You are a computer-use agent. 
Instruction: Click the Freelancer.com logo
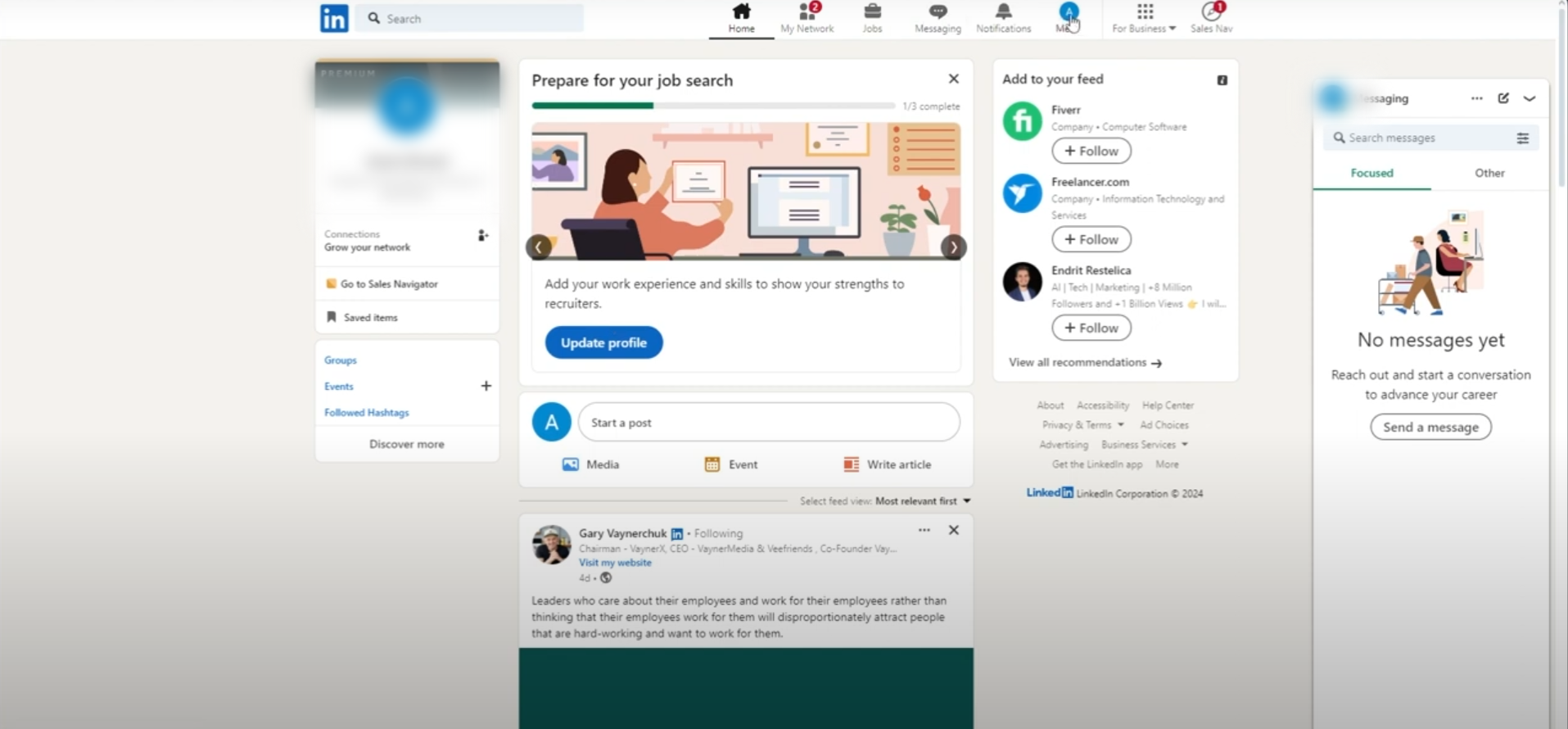1023,193
